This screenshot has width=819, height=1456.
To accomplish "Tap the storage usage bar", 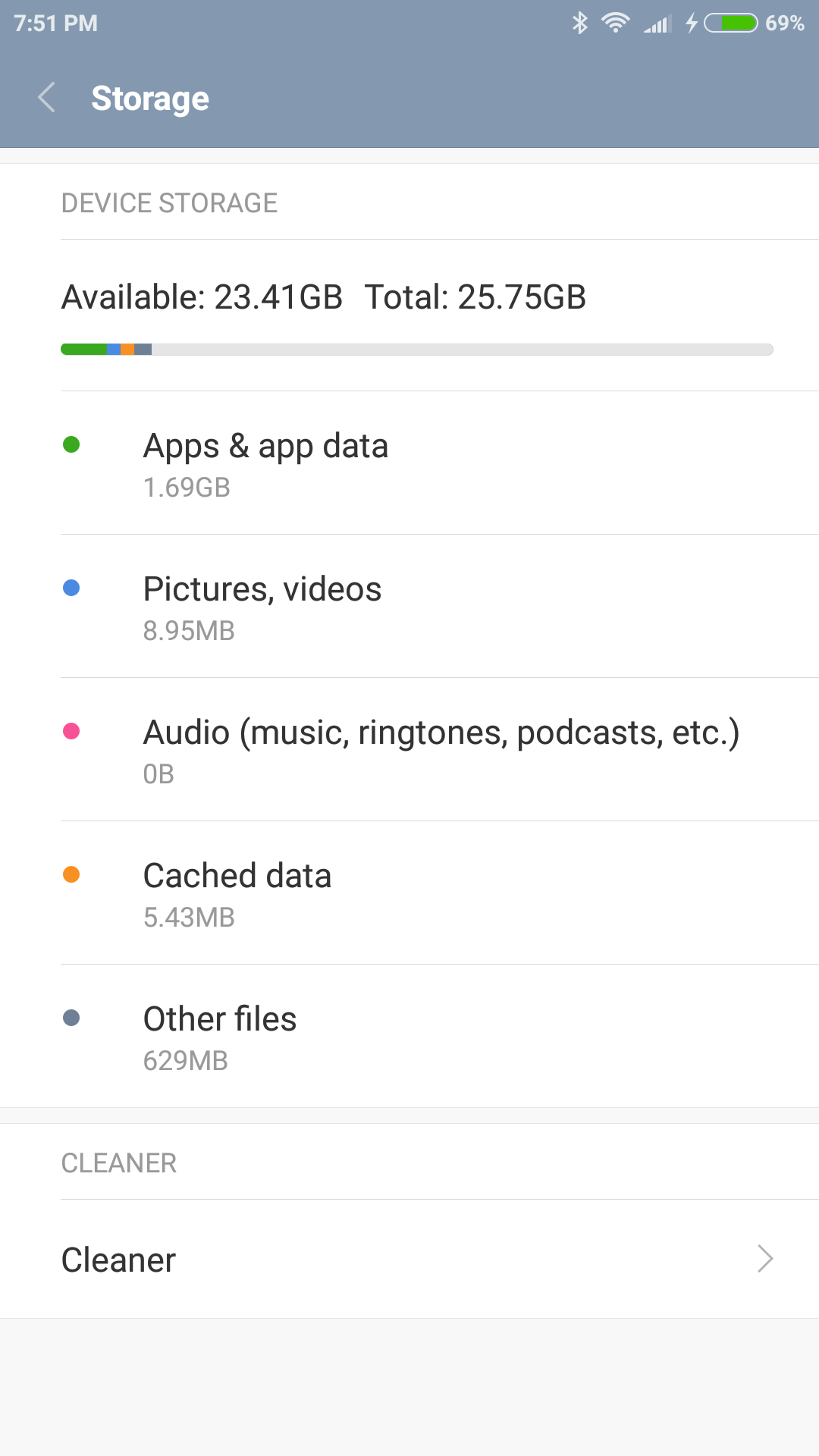I will tap(417, 350).
